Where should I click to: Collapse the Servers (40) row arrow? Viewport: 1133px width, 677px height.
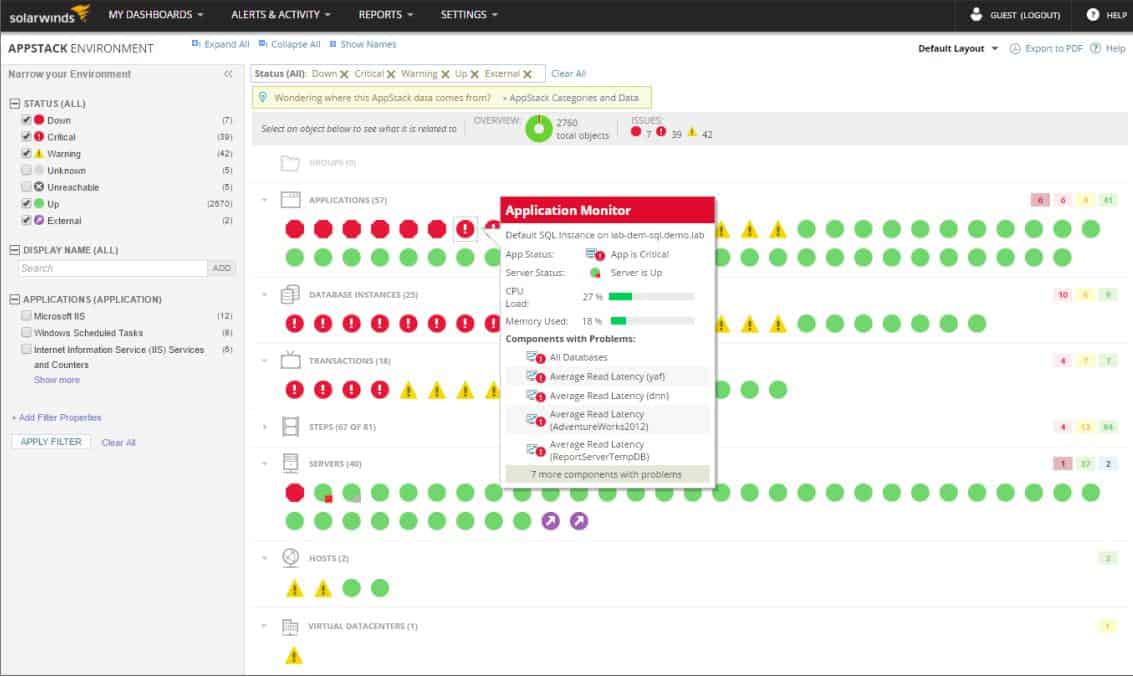[264, 463]
